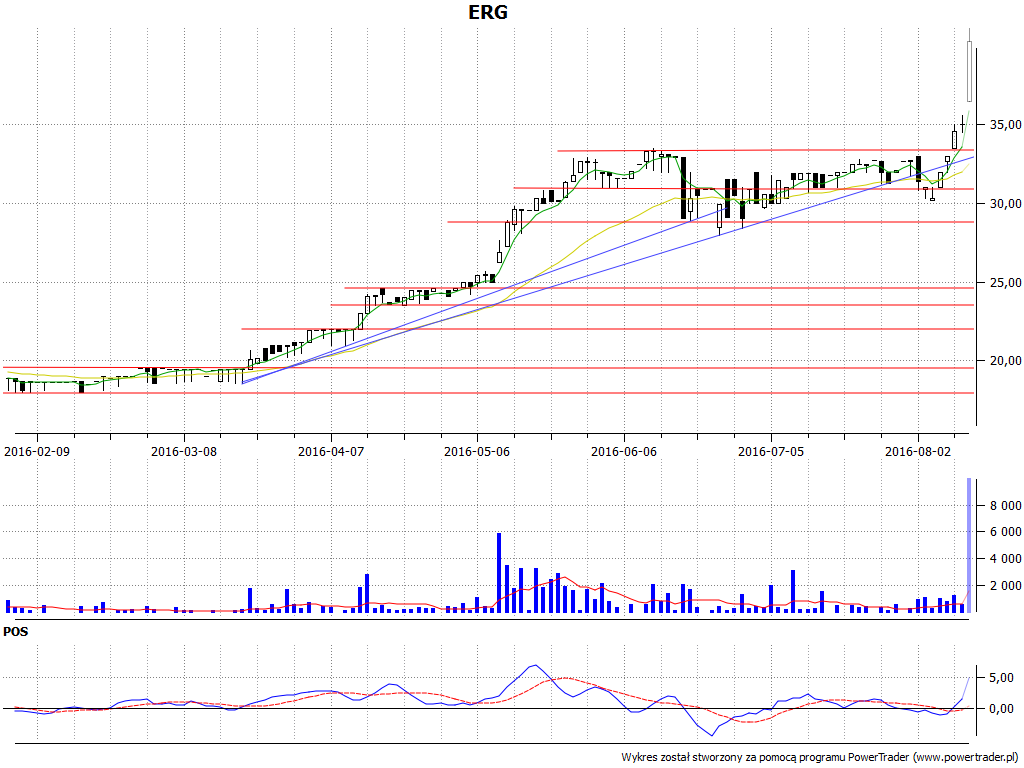Click the 2016-08-02 date label
Screen dimensions: 1024x768
(918, 451)
